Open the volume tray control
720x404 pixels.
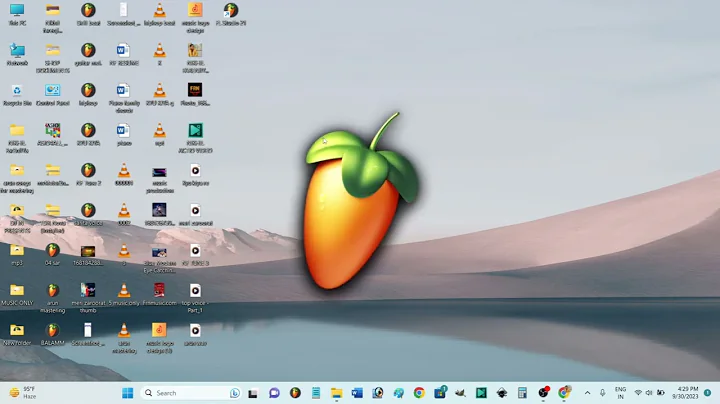pos(649,393)
